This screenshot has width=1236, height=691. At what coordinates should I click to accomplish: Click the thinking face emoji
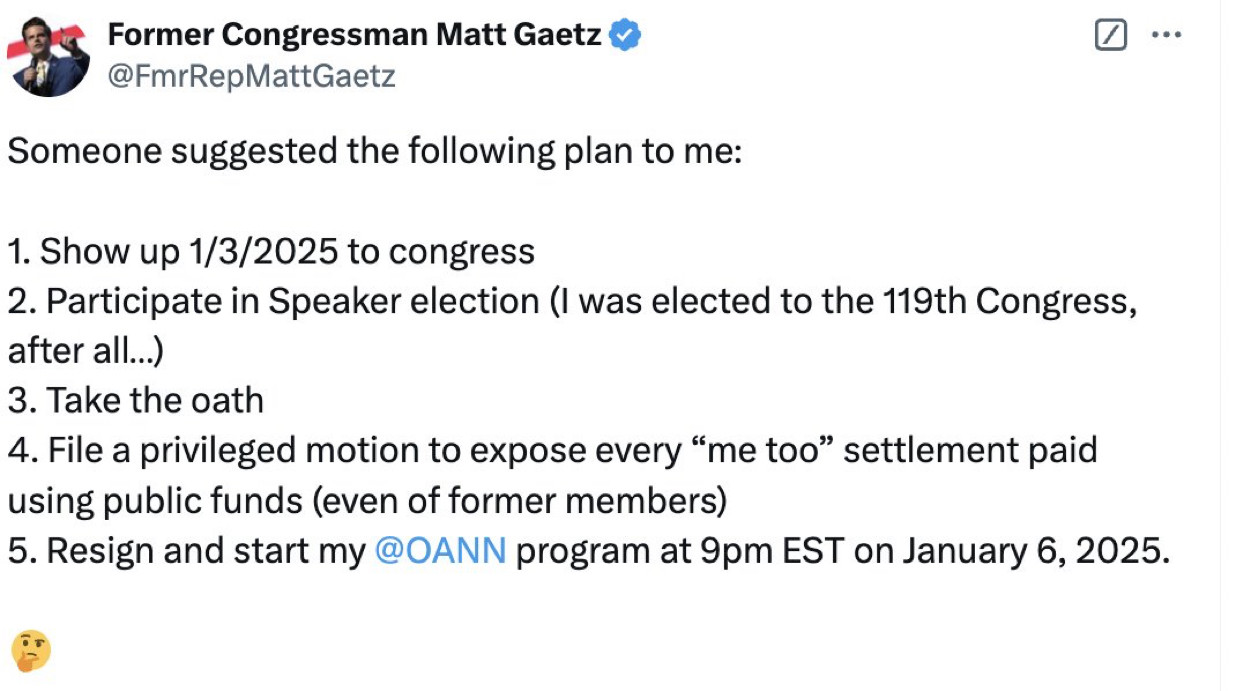30,650
